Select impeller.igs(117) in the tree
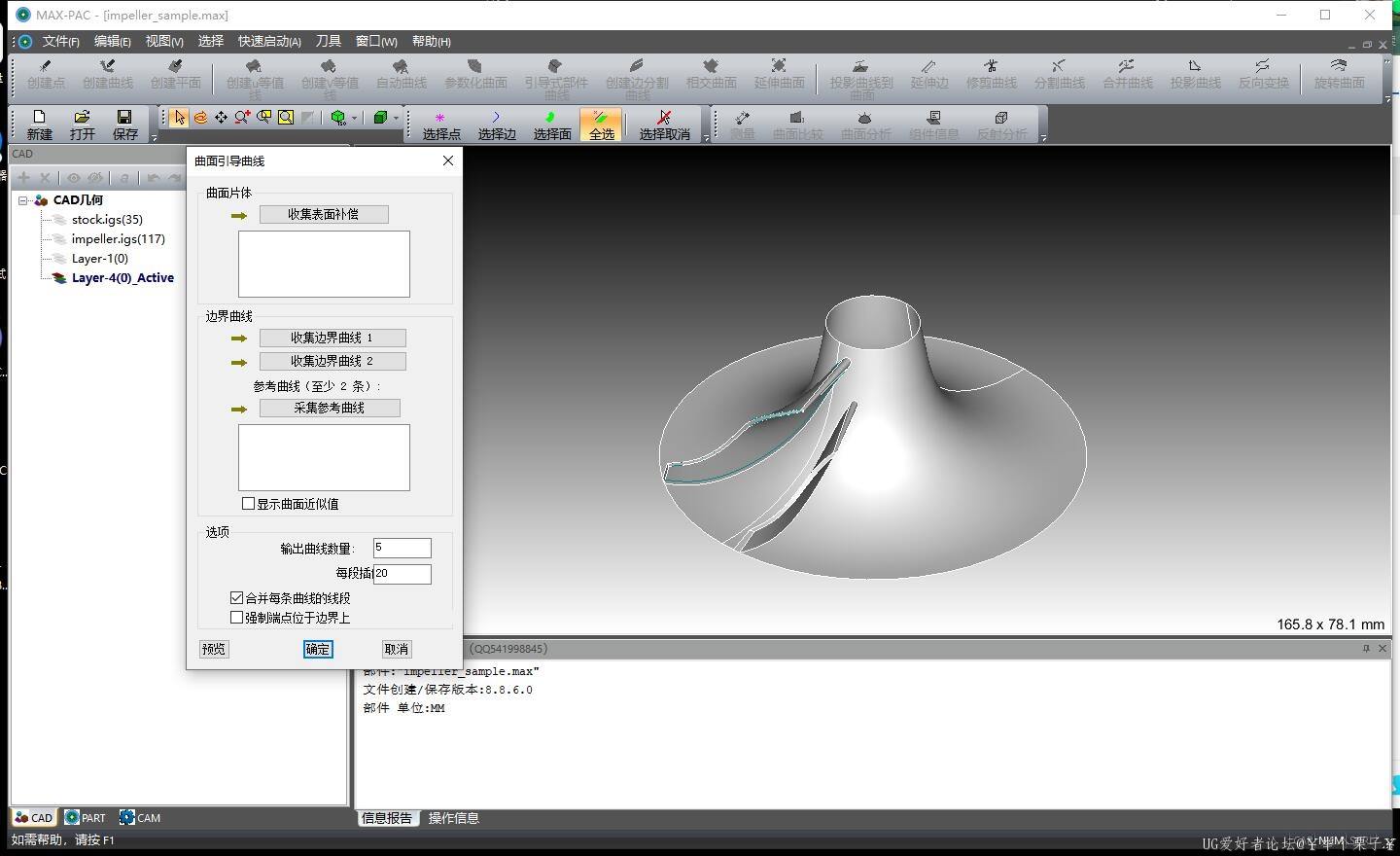 tap(118, 239)
